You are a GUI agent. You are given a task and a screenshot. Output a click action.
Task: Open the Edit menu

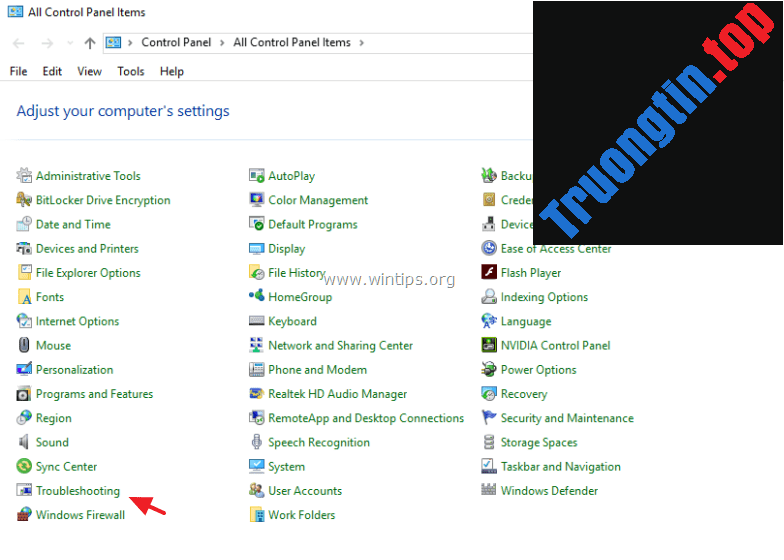click(52, 72)
